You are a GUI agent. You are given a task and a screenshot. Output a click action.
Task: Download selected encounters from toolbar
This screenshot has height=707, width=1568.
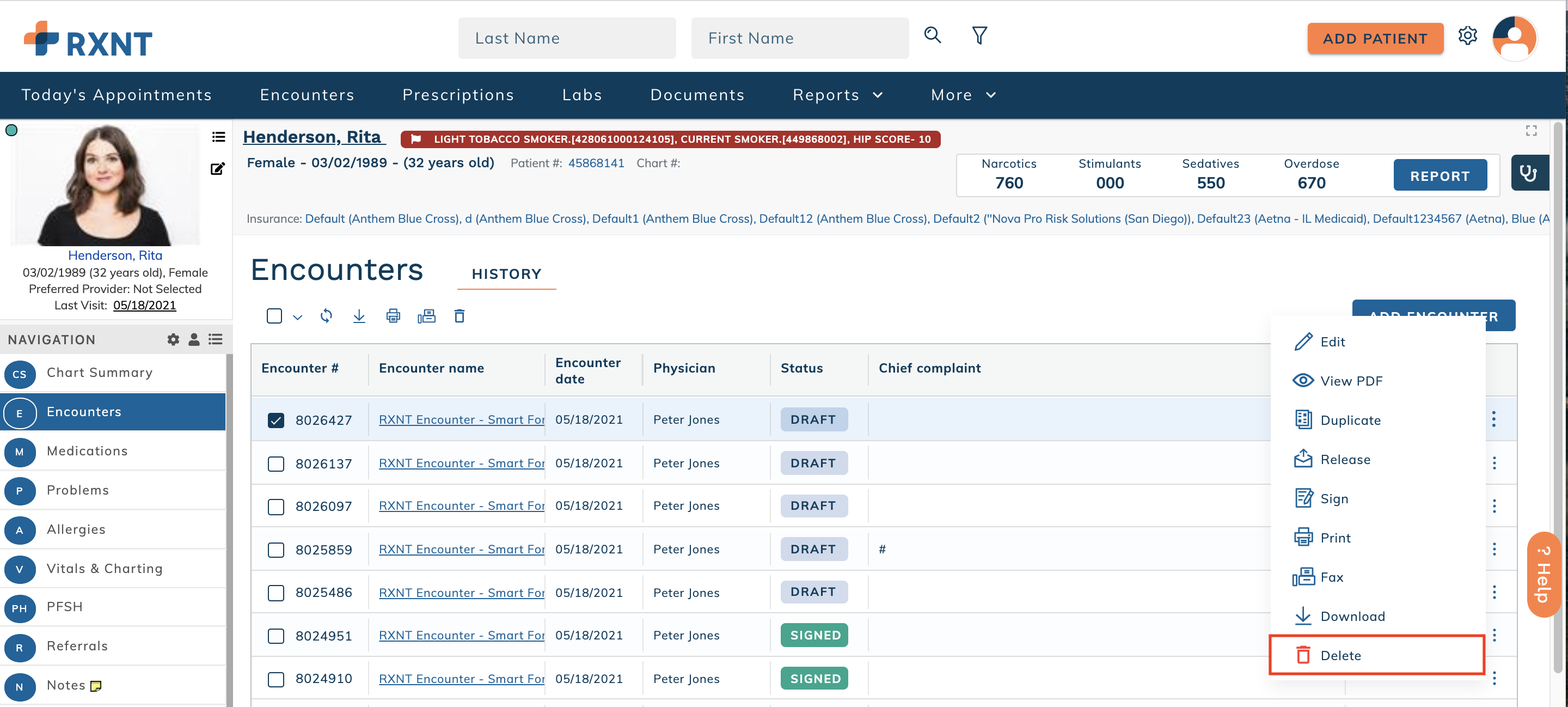[359, 315]
